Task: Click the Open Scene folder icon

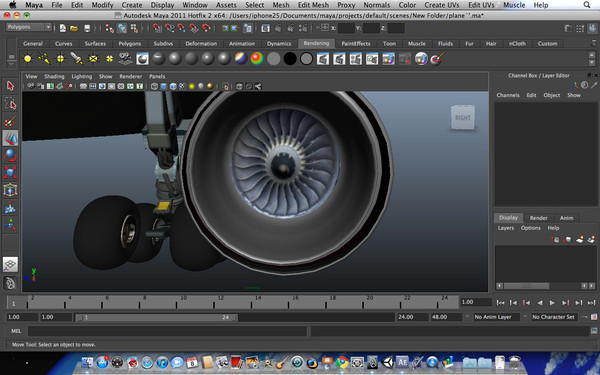Action: pos(74,28)
